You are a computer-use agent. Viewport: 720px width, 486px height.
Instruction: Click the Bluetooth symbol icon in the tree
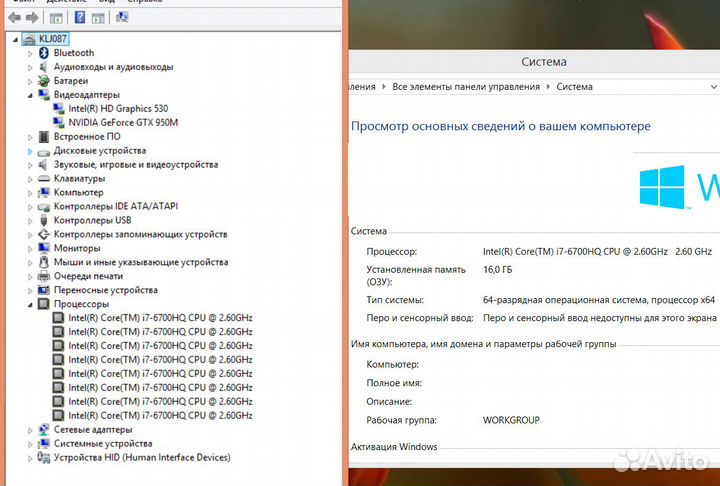44,53
